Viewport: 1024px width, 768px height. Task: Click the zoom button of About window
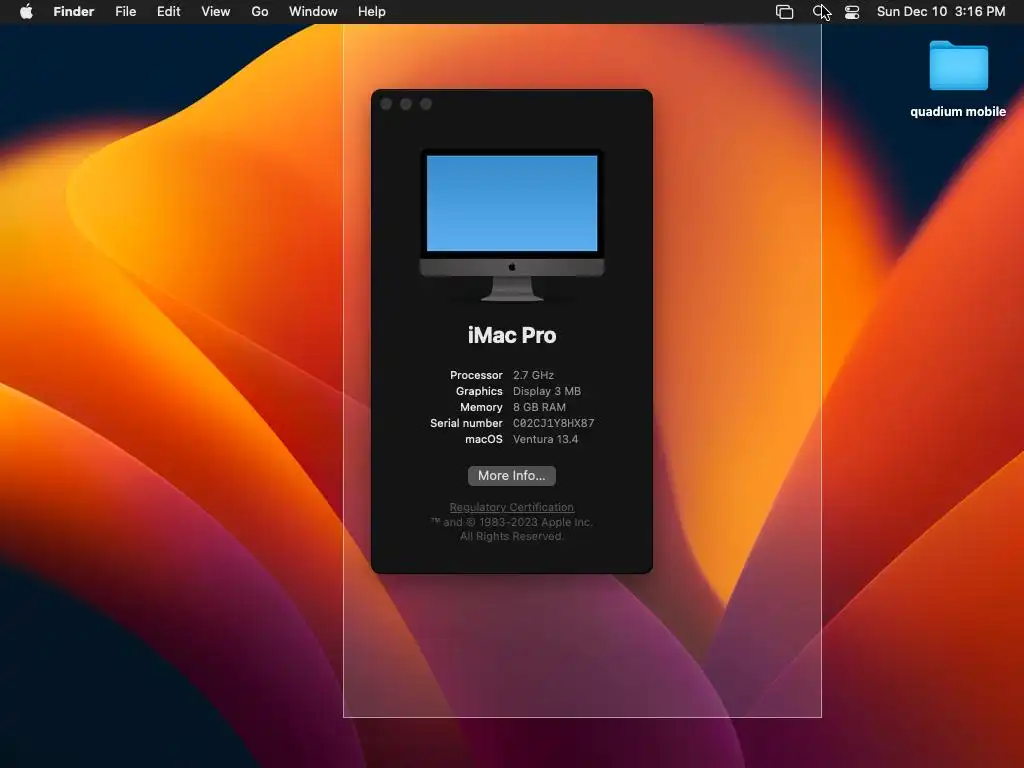[426, 104]
